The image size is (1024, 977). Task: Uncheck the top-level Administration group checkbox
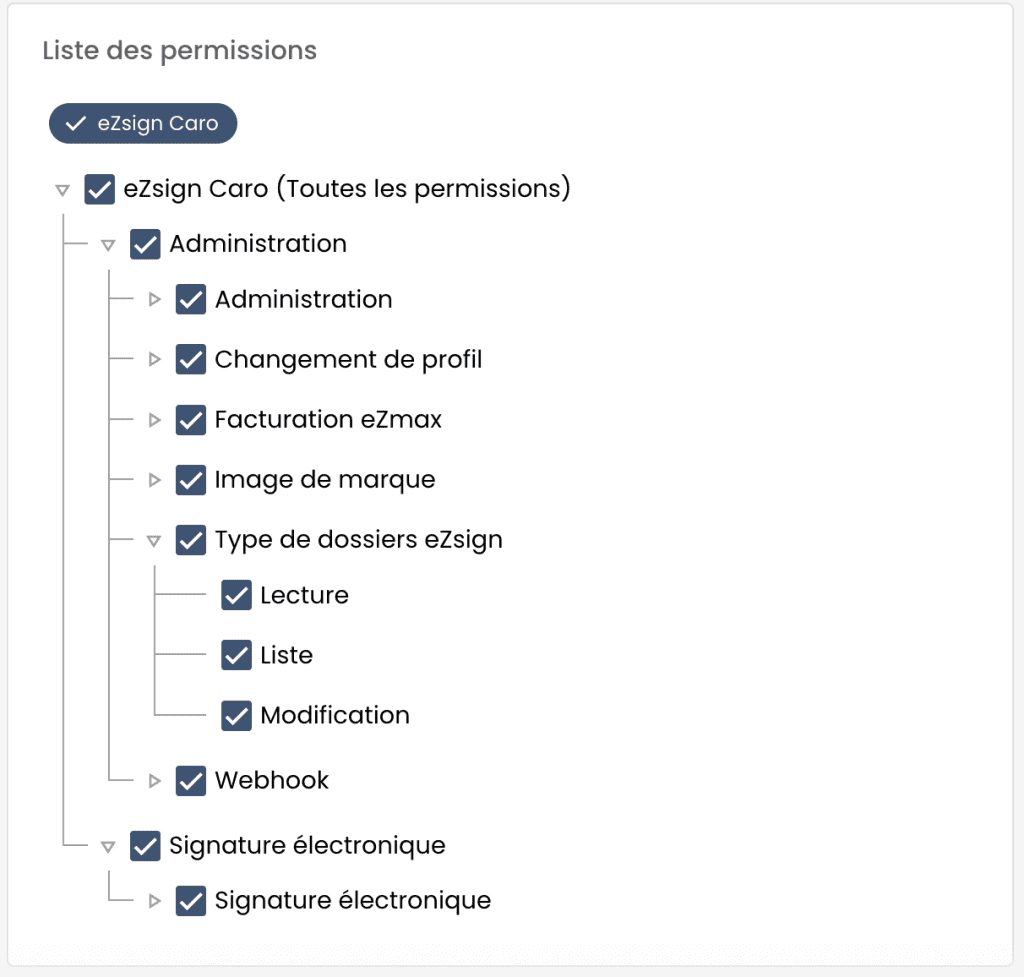(145, 244)
